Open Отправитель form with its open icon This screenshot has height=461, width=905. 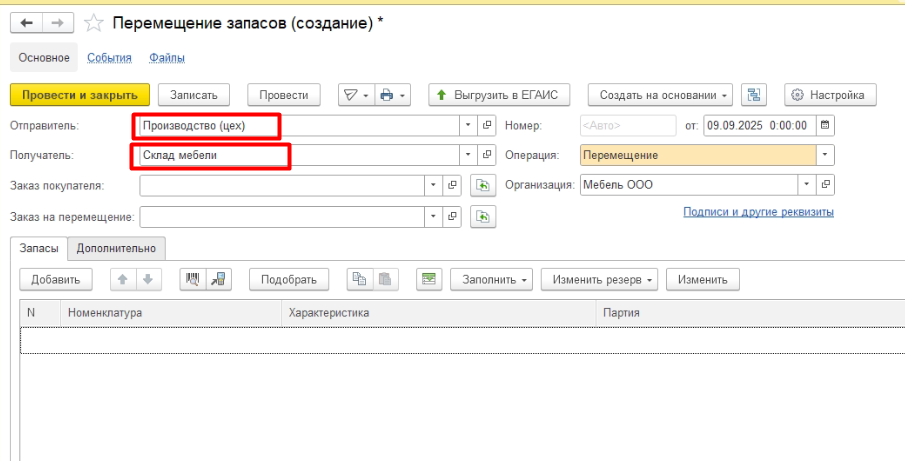coord(487,125)
